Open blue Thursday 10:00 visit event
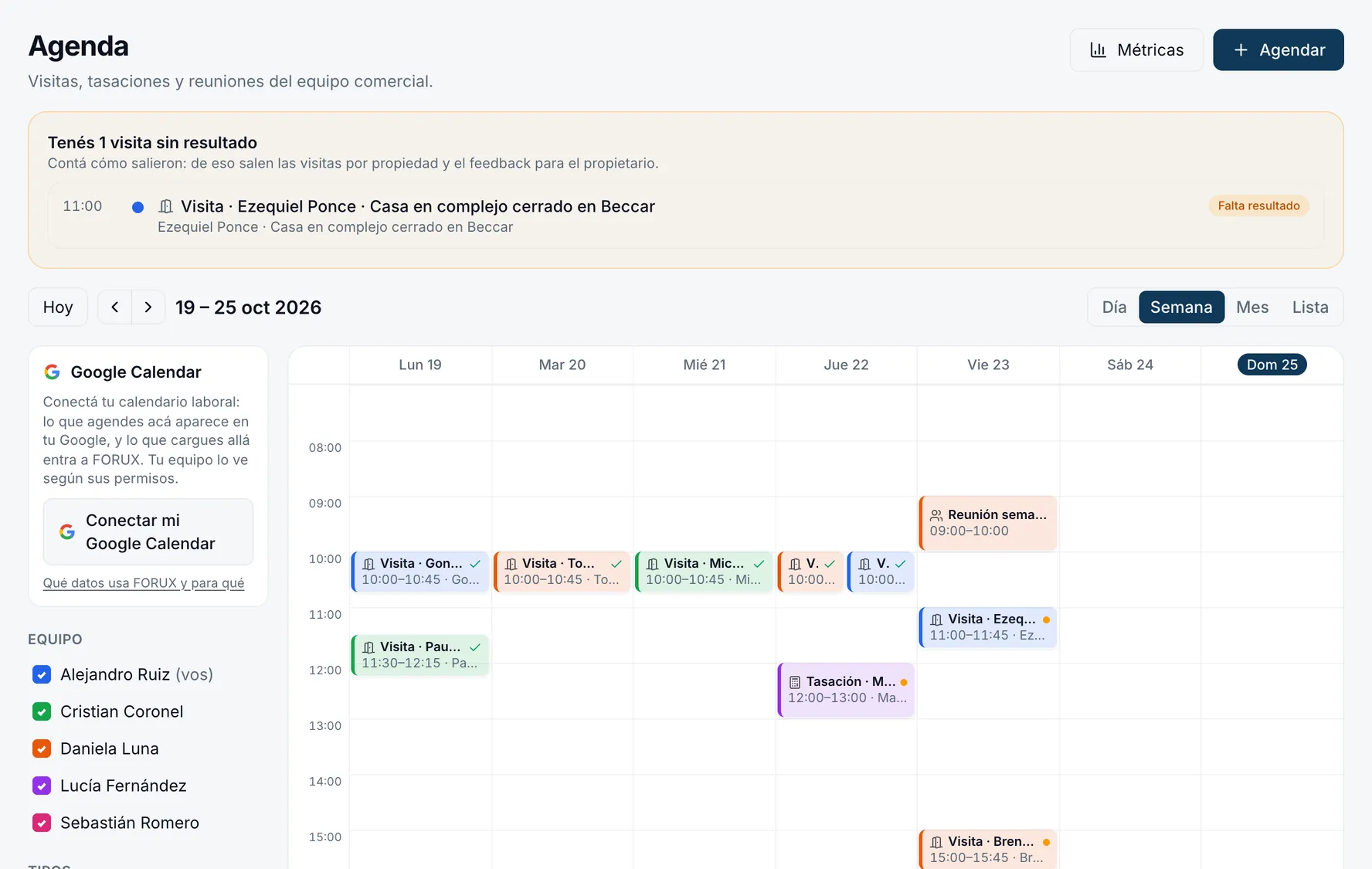 tap(881, 572)
